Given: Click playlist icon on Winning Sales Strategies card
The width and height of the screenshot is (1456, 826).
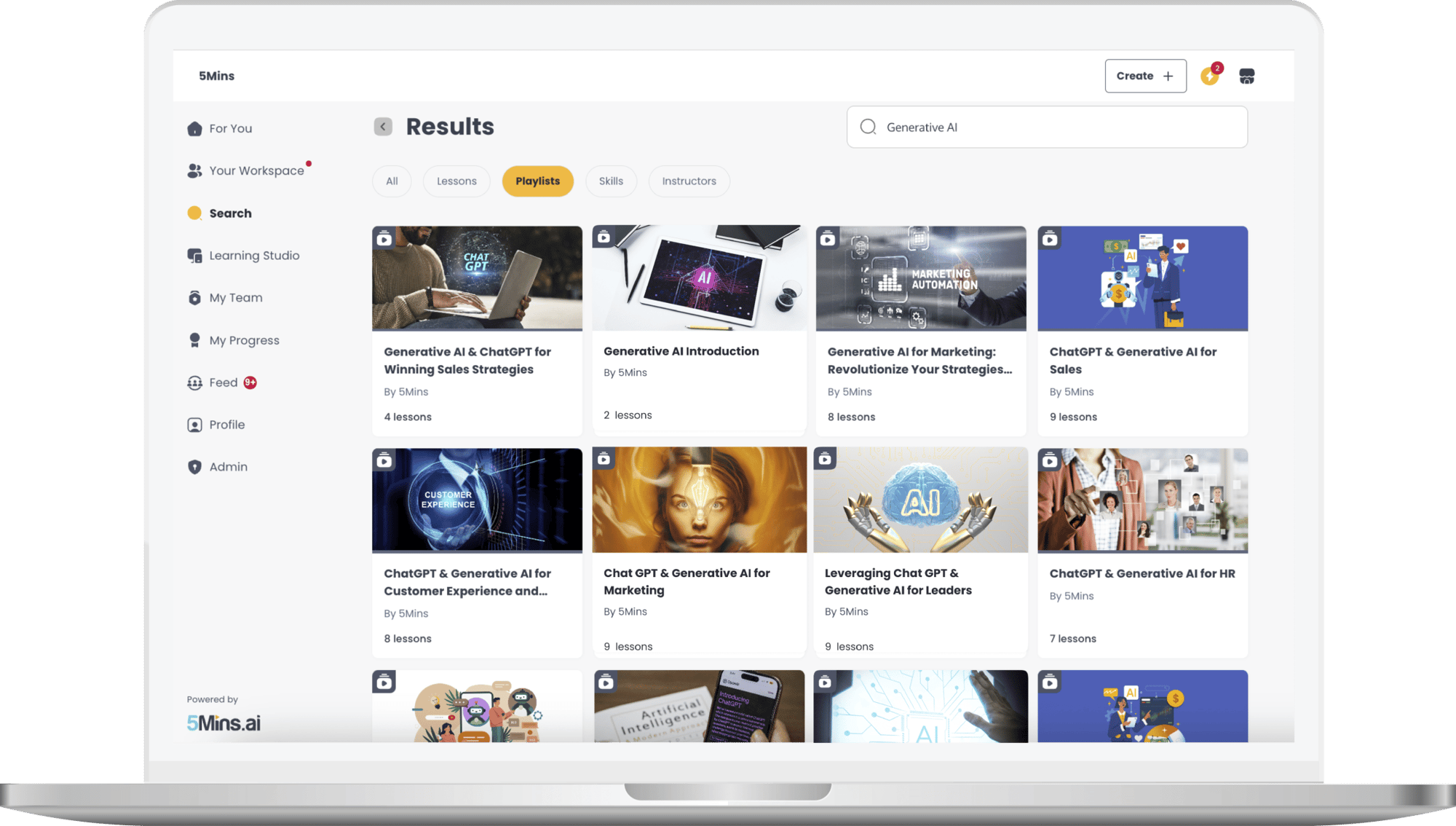Looking at the screenshot, I should [x=384, y=238].
